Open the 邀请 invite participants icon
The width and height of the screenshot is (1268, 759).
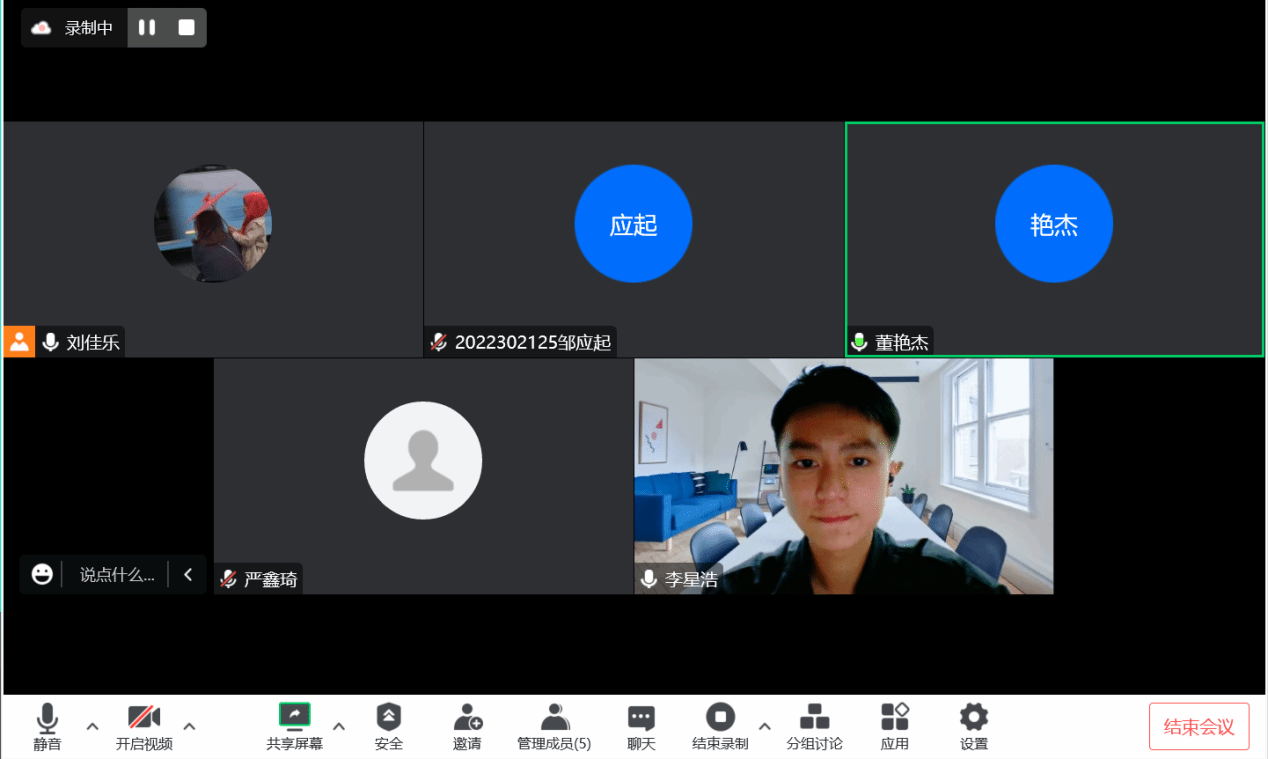(x=467, y=718)
